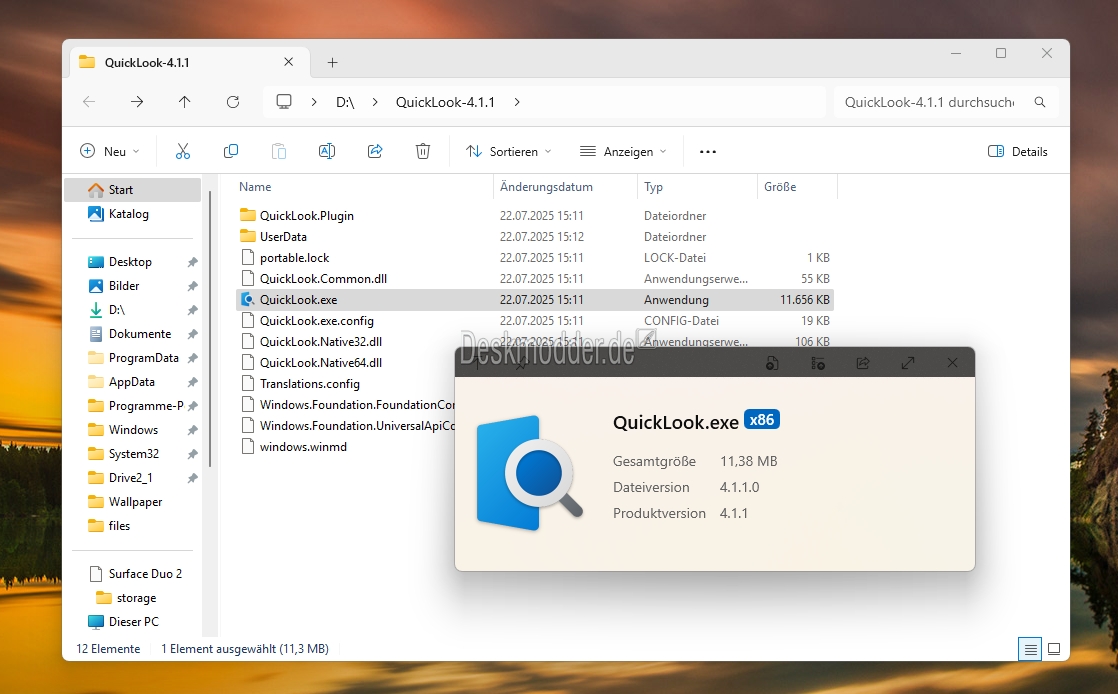Select the UserData folder
The image size is (1118, 694).
coord(283,237)
